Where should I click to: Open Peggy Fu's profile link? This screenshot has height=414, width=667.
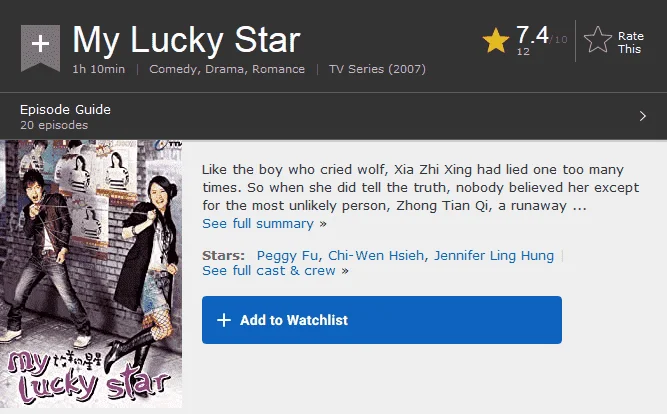tap(287, 255)
